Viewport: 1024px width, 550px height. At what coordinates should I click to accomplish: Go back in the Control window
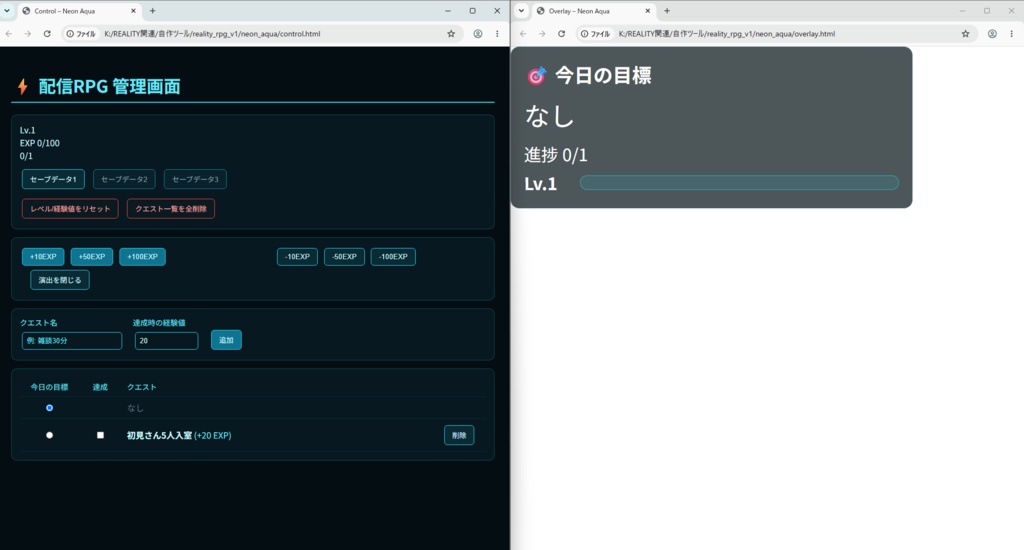click(x=8, y=34)
